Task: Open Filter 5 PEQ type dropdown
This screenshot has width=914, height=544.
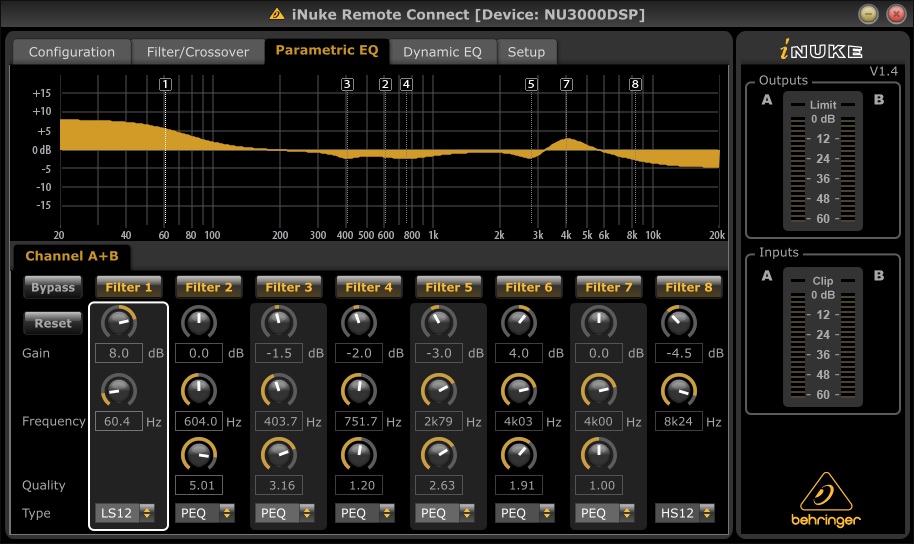Action: (x=445, y=513)
